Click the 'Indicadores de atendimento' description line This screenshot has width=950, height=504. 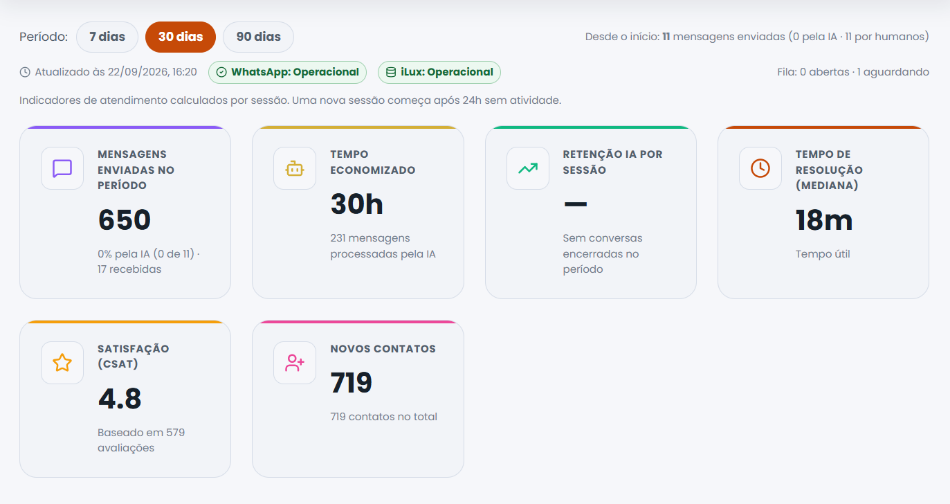click(290, 101)
